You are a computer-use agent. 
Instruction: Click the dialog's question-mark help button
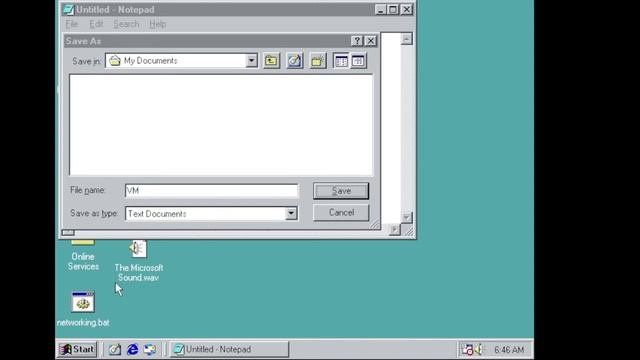coord(357,41)
